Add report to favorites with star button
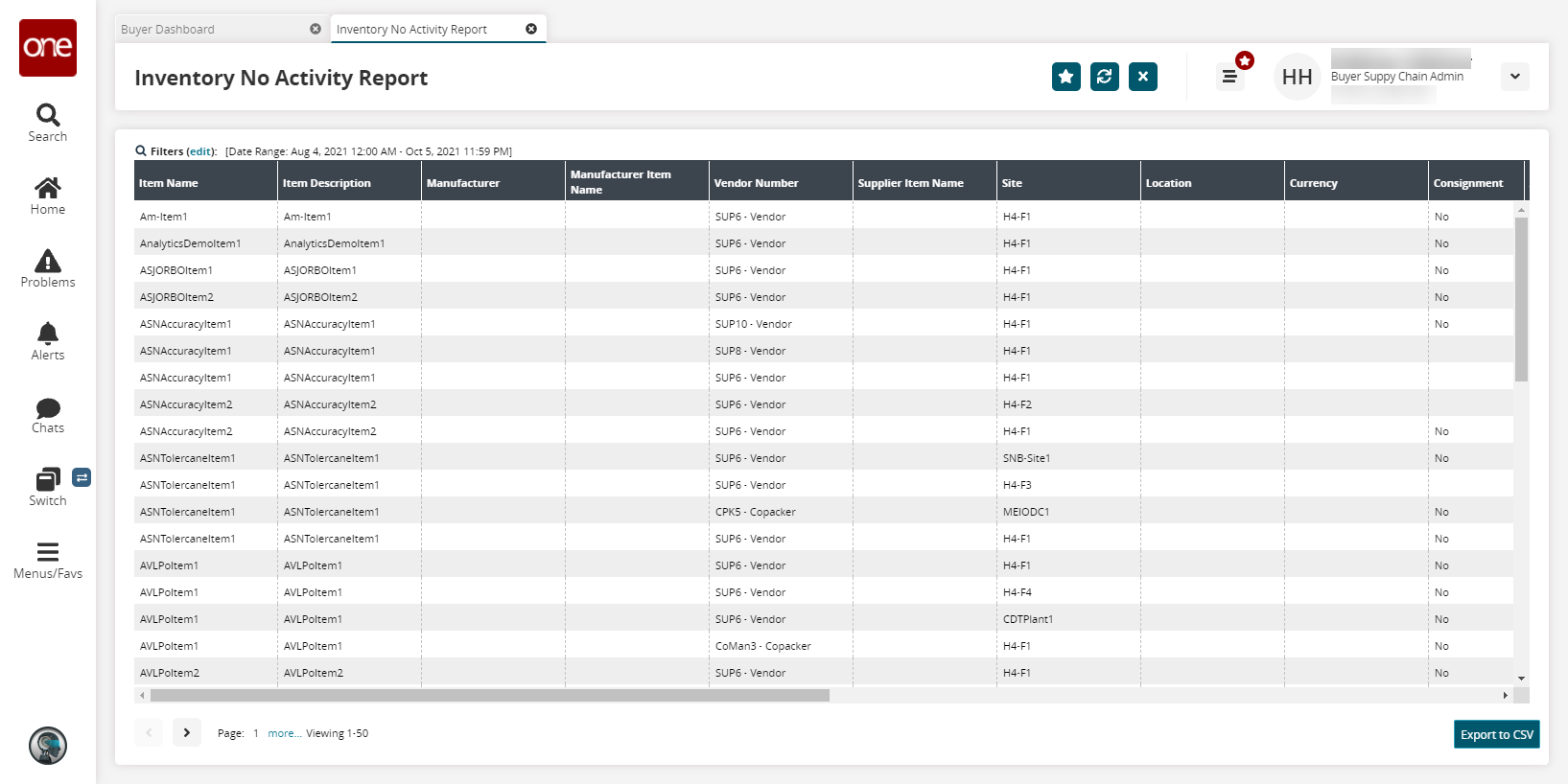The image size is (1568, 784). (x=1065, y=77)
